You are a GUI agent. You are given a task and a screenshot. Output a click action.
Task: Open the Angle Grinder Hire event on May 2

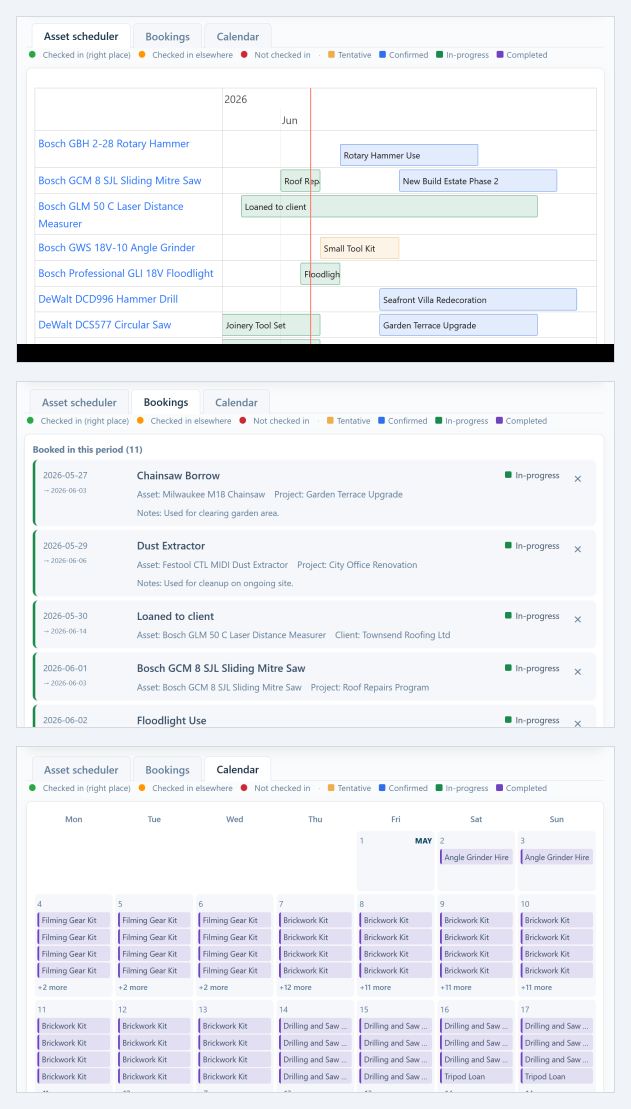tap(476, 857)
